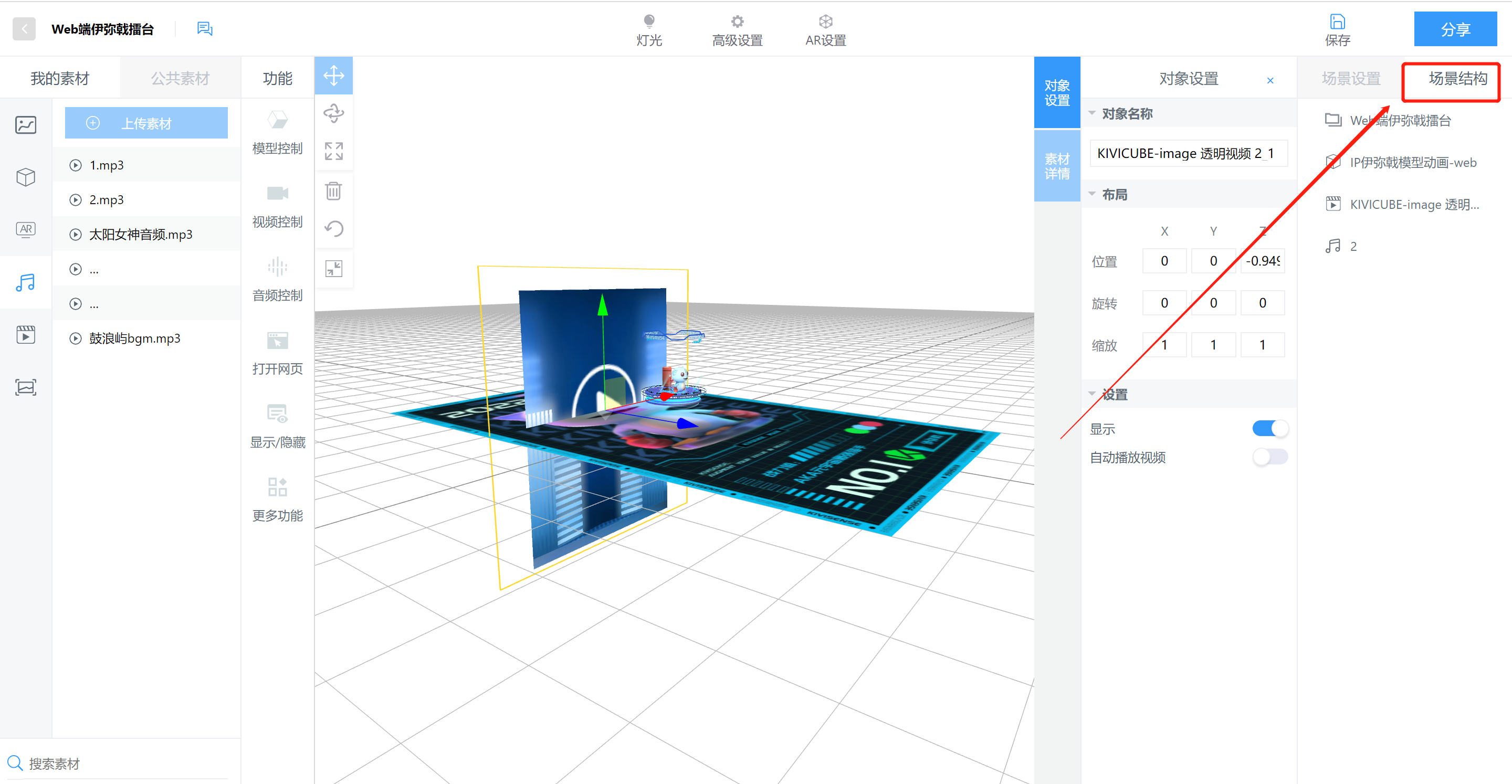
Task: Toggle the 显示 switch off
Action: (1269, 428)
